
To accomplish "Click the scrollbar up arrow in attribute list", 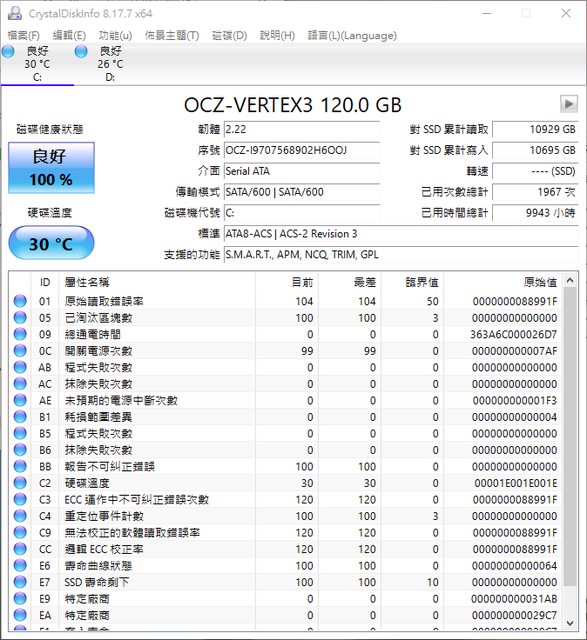I will (x=570, y=280).
